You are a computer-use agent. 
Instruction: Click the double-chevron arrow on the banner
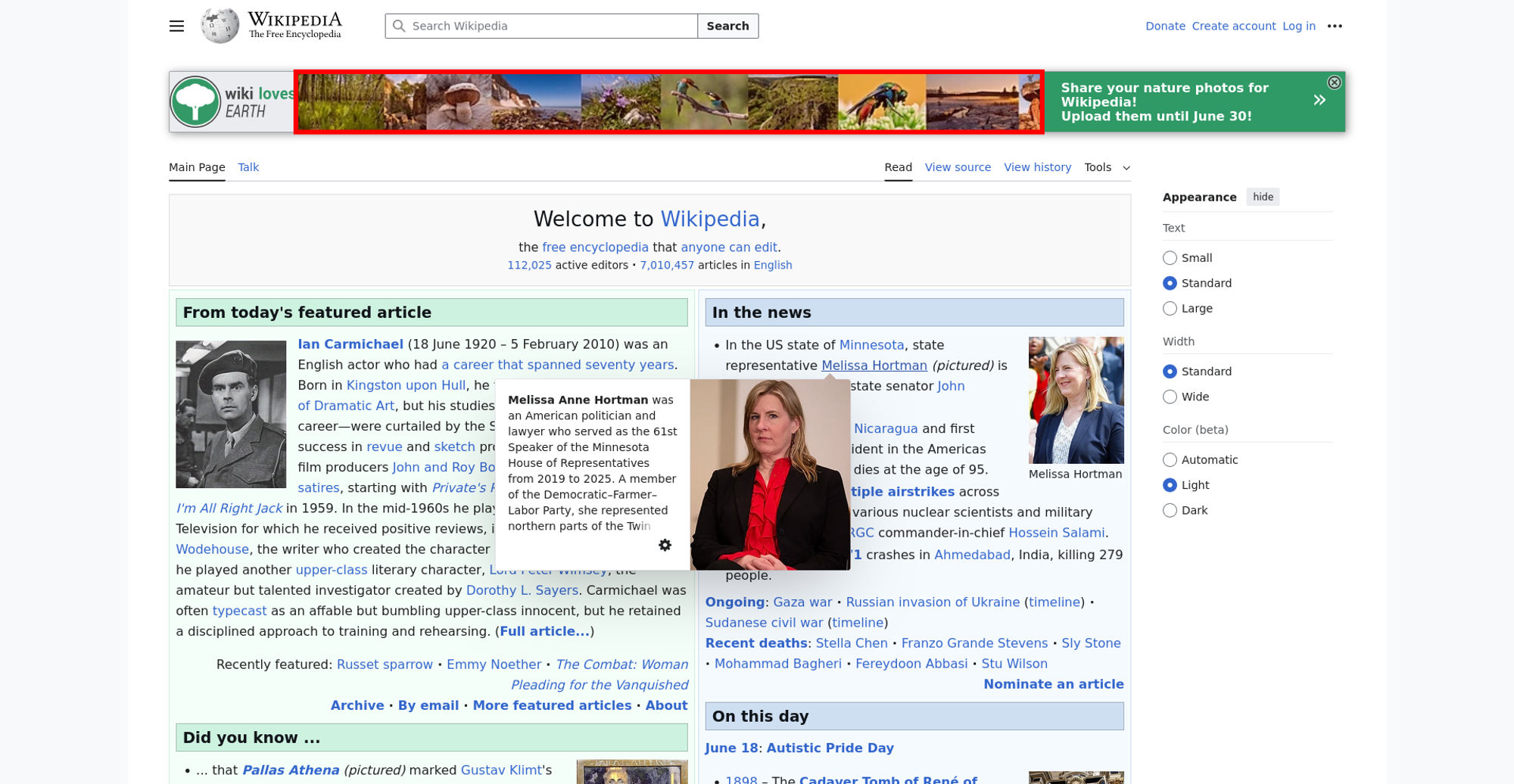[x=1319, y=100]
